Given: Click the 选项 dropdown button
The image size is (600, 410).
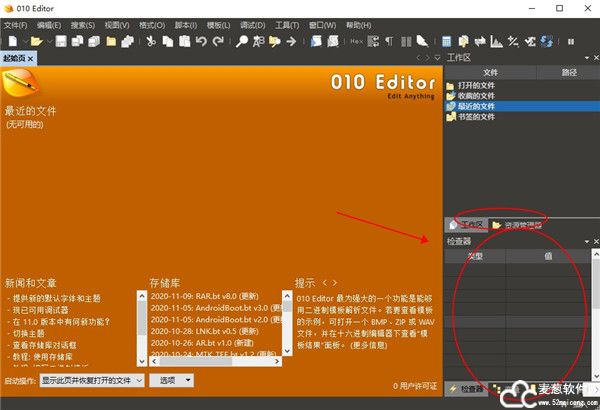Looking at the screenshot, I should 171,381.
